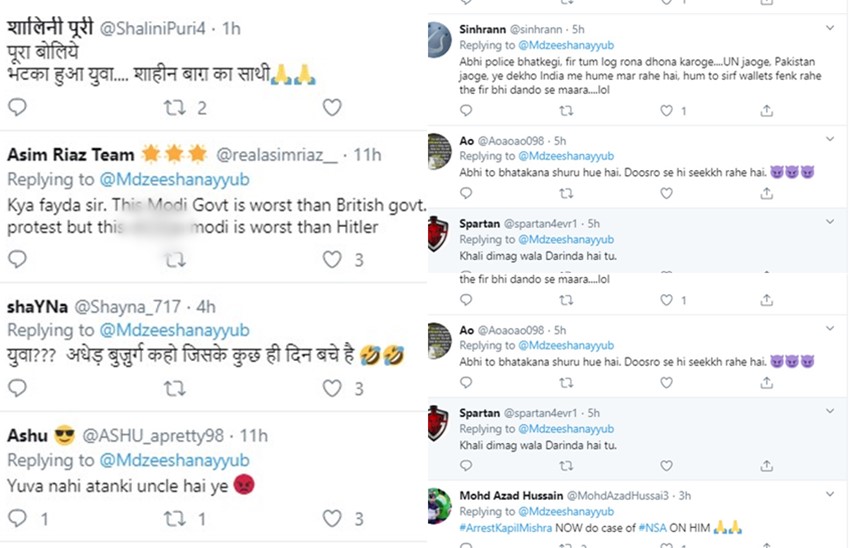The image size is (850, 548).
Task: Open the #NSA hashtag link
Action: (655, 526)
